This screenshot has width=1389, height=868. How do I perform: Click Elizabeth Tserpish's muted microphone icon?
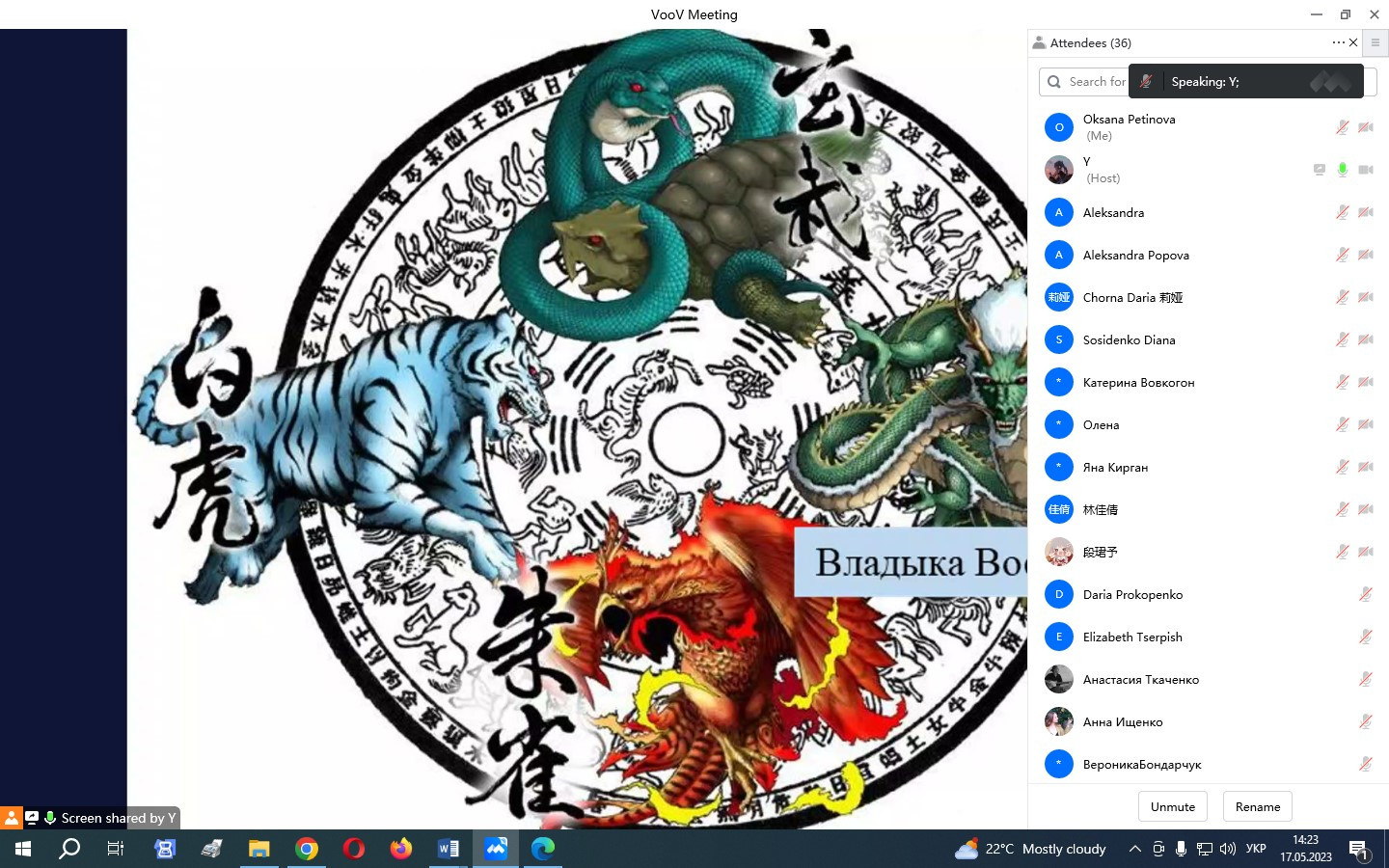pos(1366,637)
